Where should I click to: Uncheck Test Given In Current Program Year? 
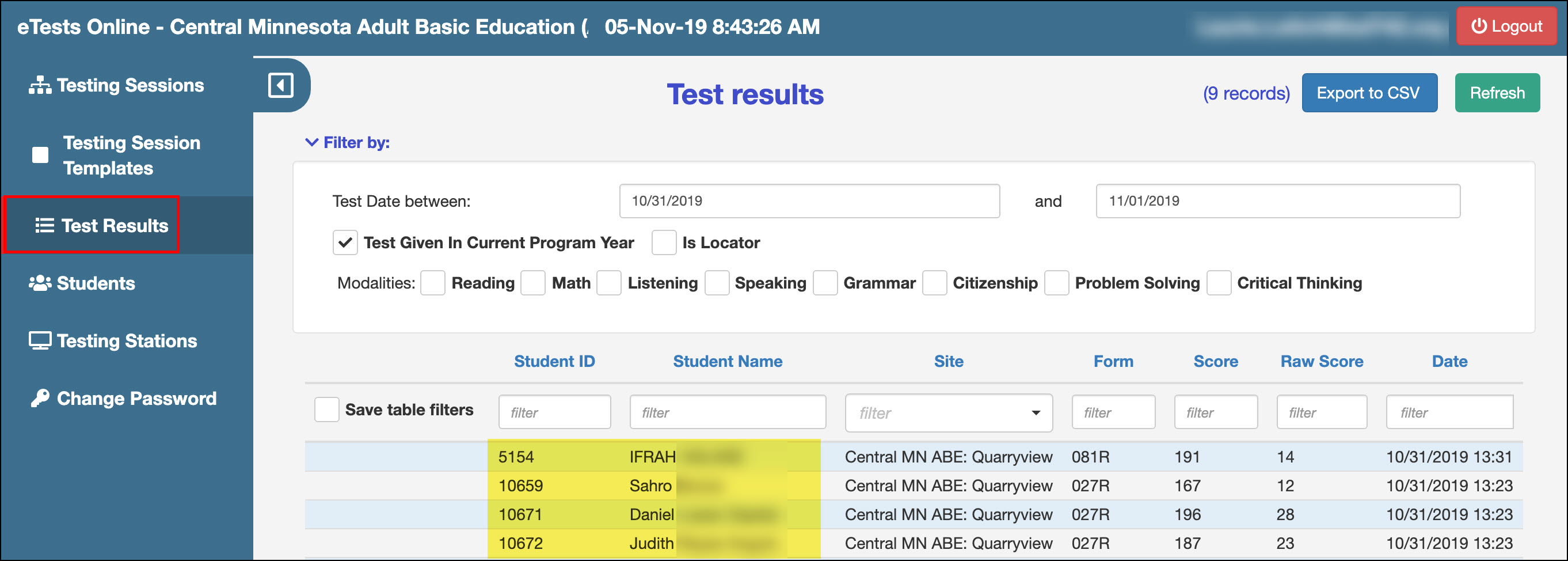[x=345, y=242]
